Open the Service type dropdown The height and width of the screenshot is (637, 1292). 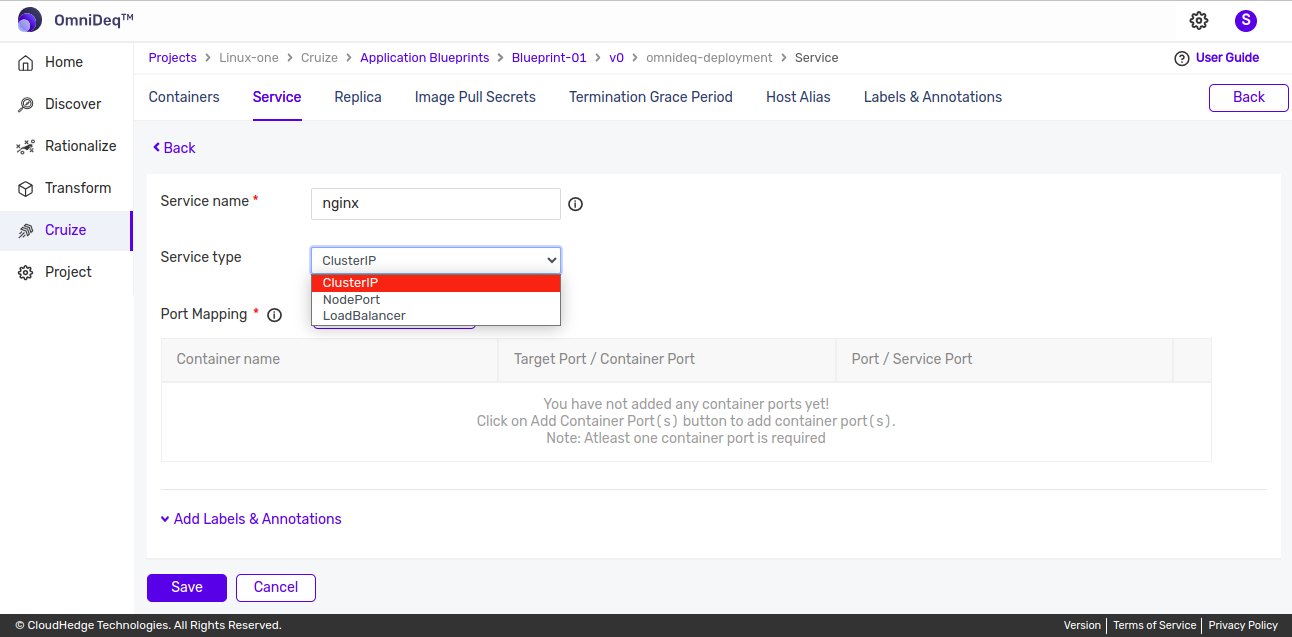[436, 260]
